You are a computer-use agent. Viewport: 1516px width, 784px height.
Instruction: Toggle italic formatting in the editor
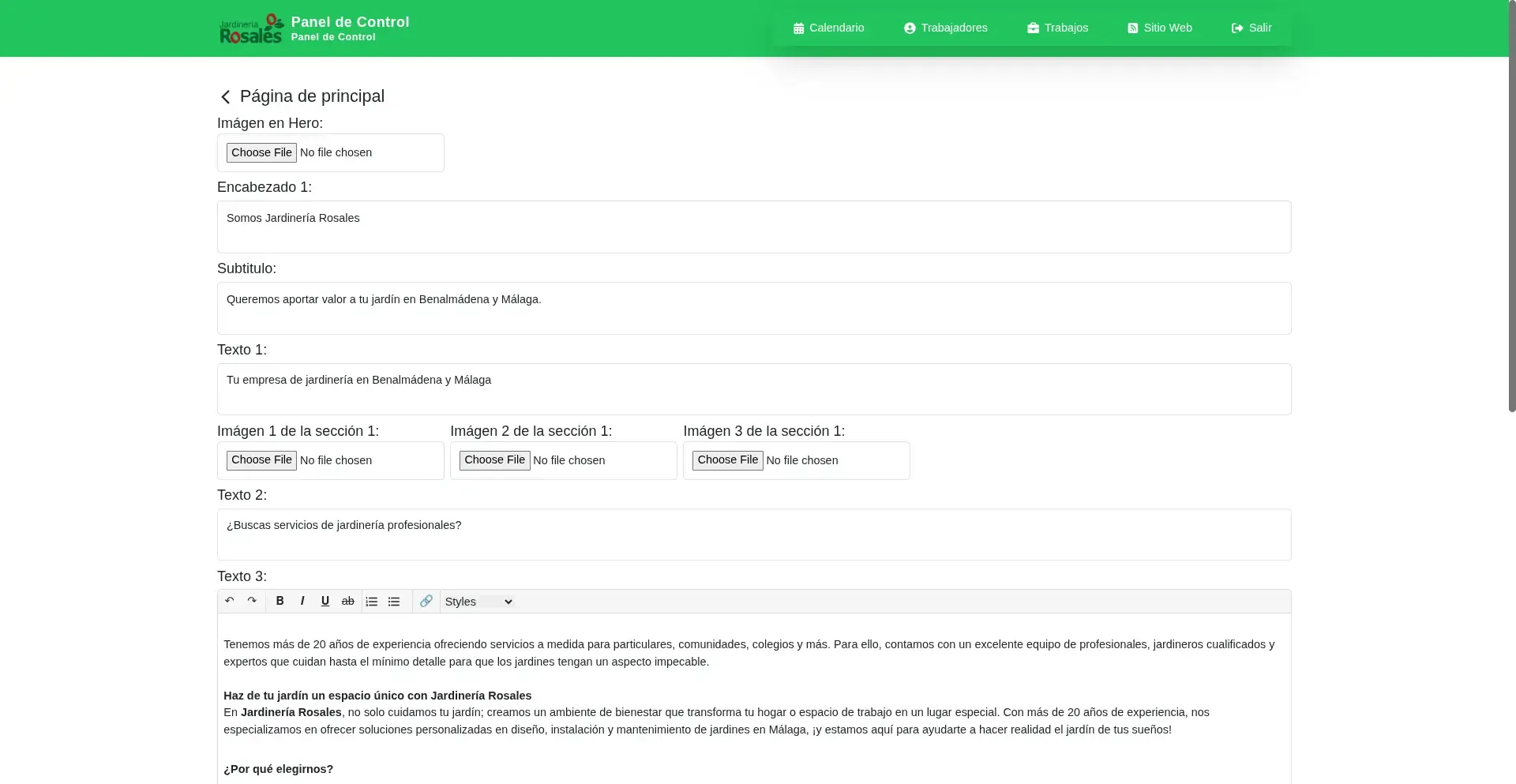pos(302,601)
